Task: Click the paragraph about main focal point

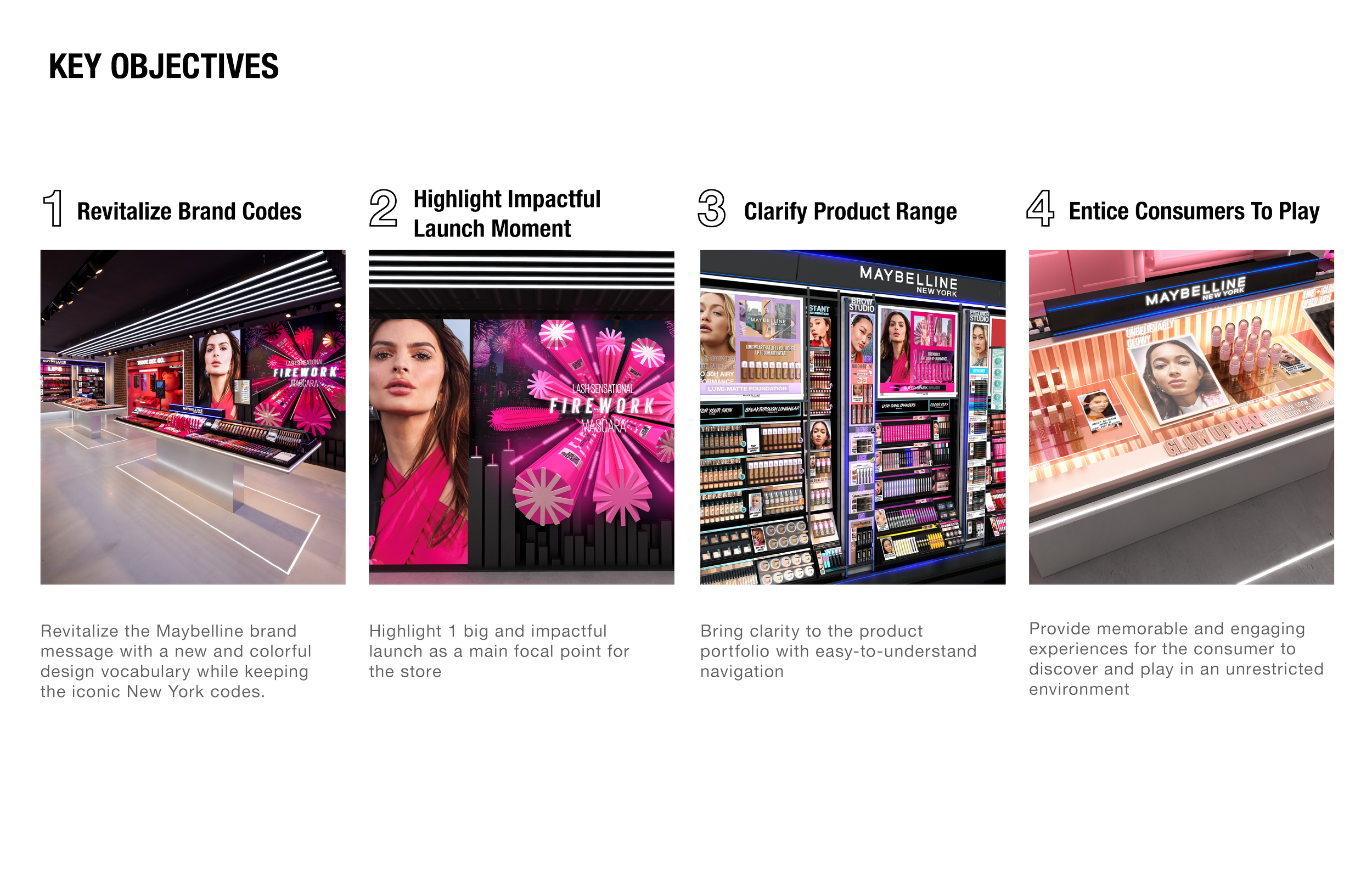Action: click(x=499, y=651)
